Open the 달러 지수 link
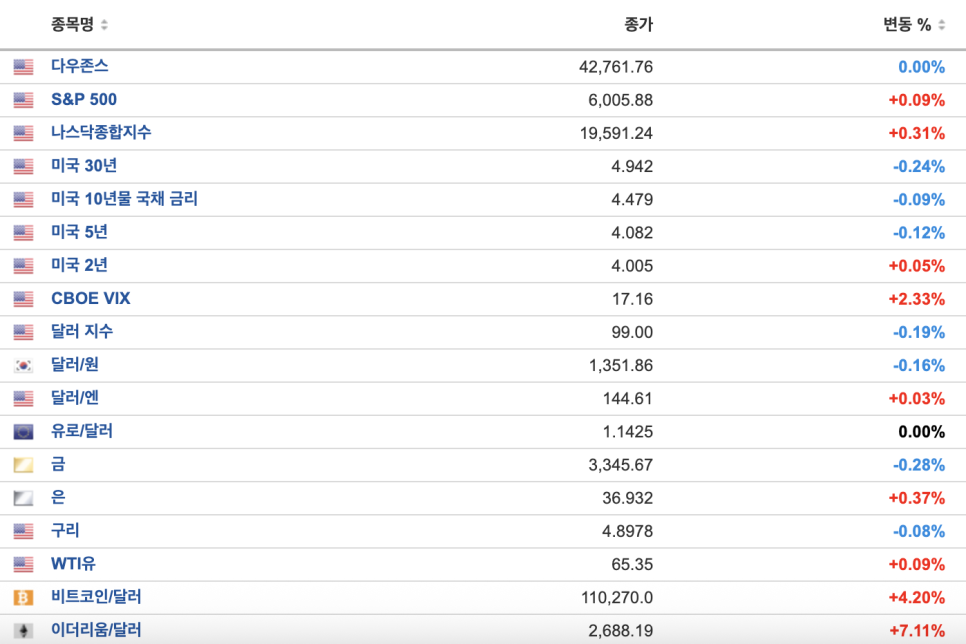Viewport: 966px width, 644px height. click(82, 332)
